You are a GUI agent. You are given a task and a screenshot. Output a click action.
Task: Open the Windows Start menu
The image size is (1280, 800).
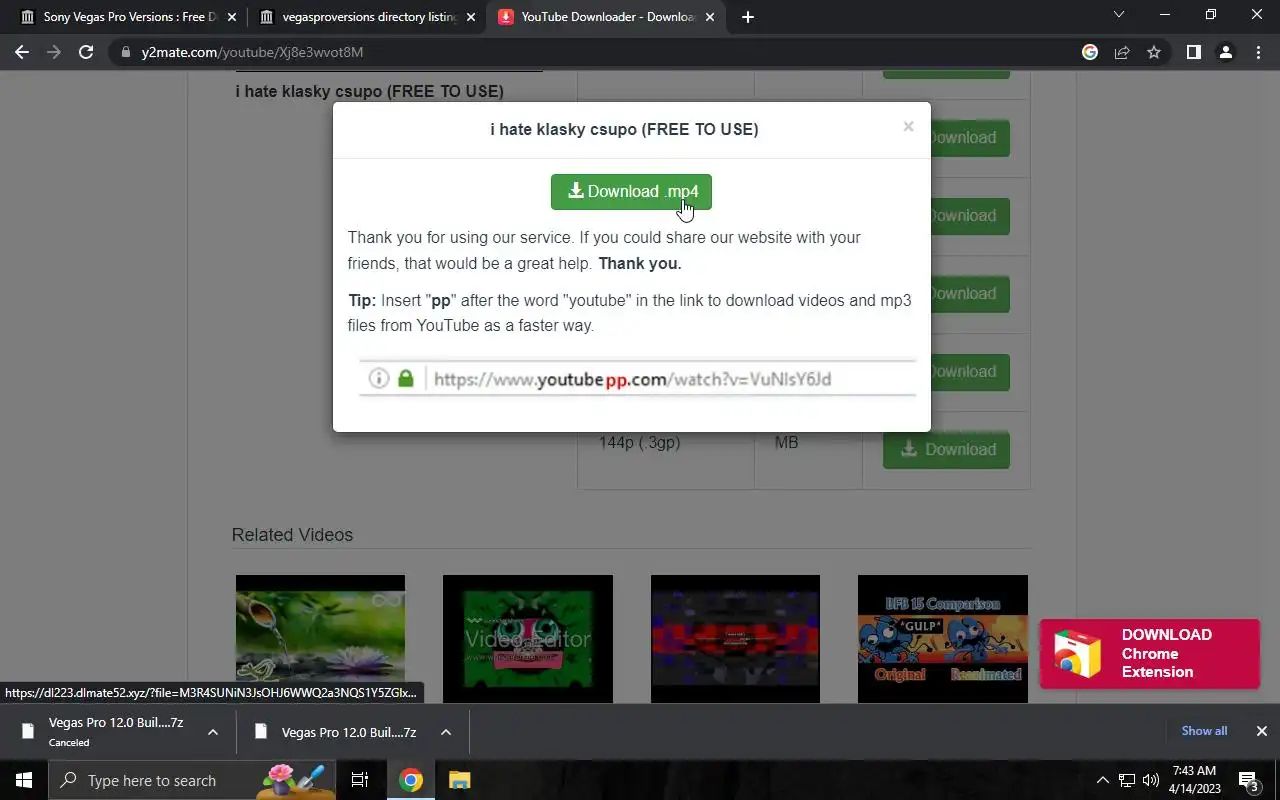pyautogui.click(x=24, y=780)
